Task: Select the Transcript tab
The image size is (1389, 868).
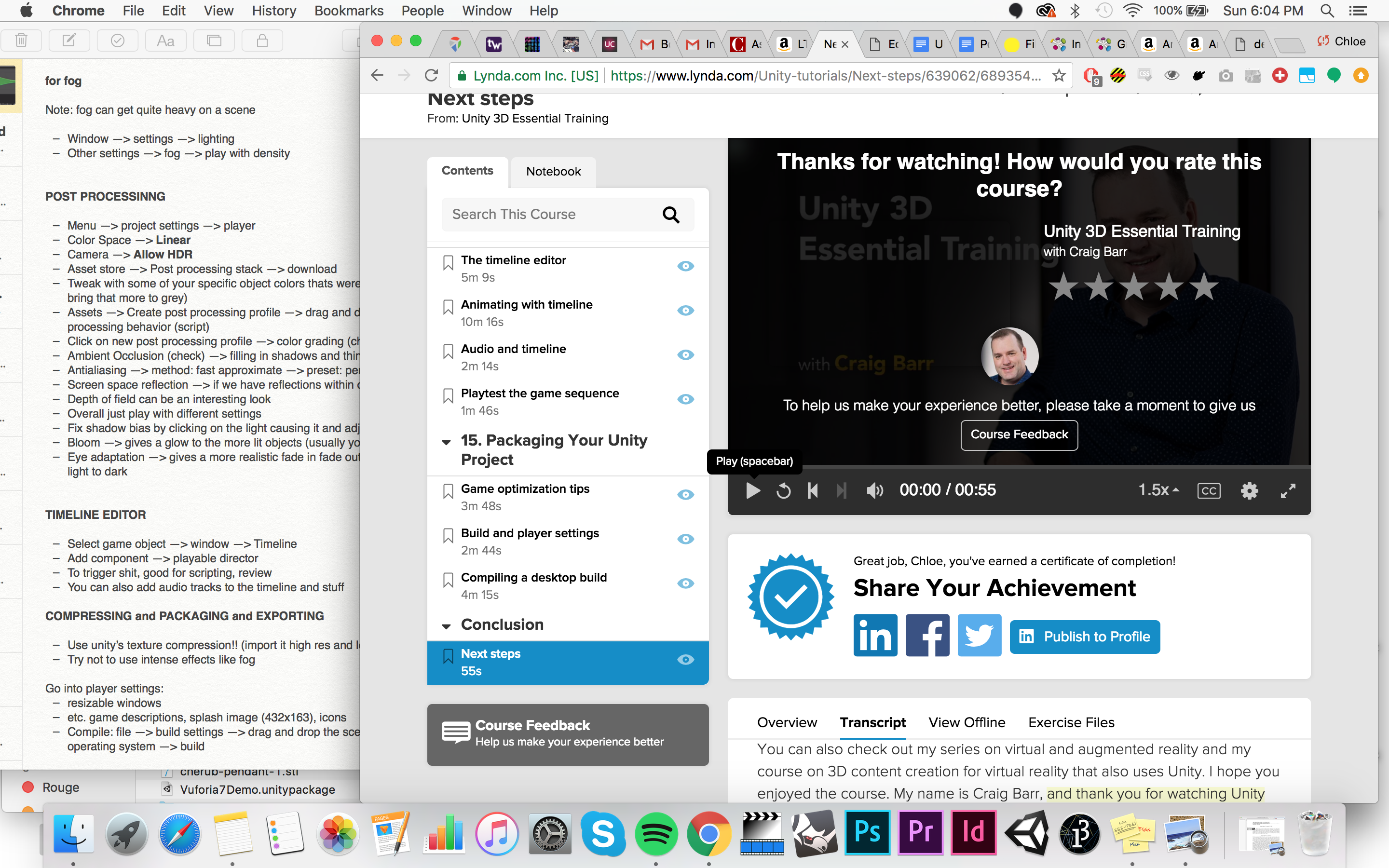Action: [x=872, y=722]
